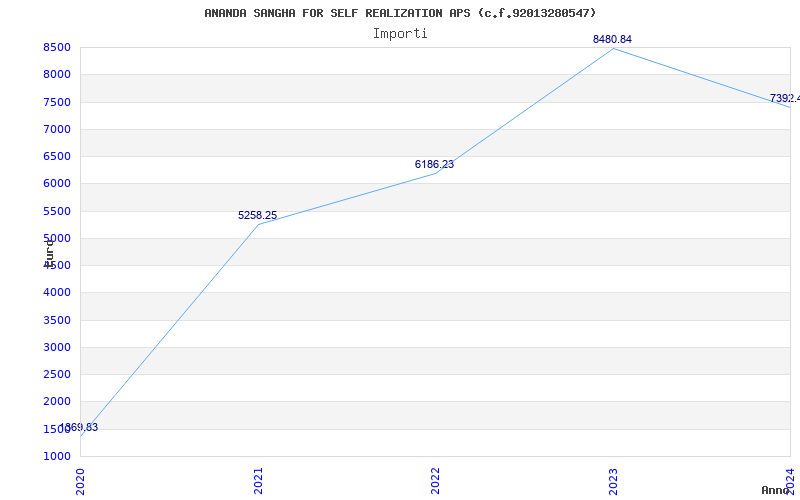Click the 2024 x-axis label
This screenshot has width=800, height=500.
click(790, 481)
